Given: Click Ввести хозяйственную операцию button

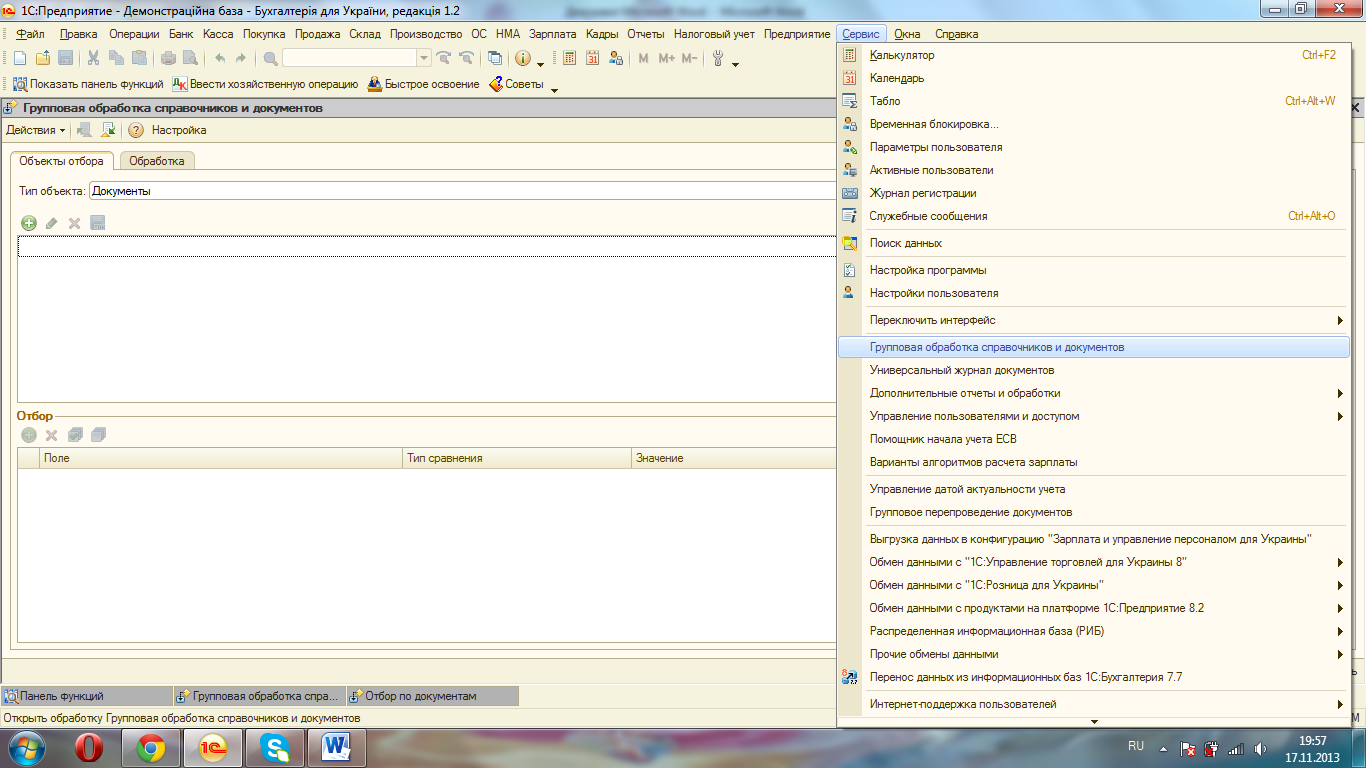Looking at the screenshot, I should click(265, 84).
